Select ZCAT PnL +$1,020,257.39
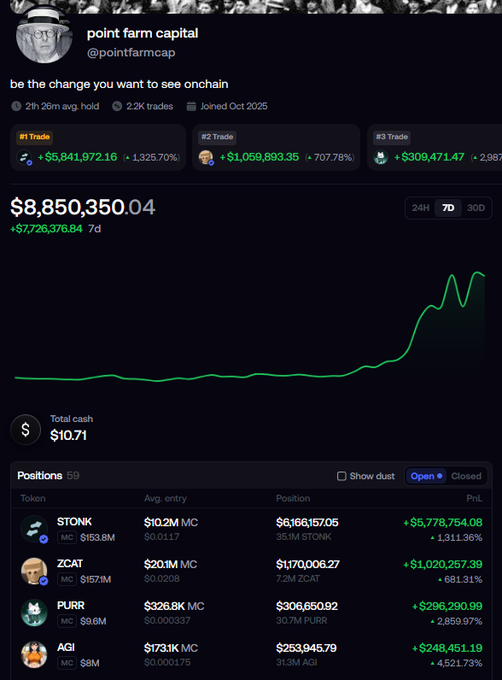 [443, 564]
